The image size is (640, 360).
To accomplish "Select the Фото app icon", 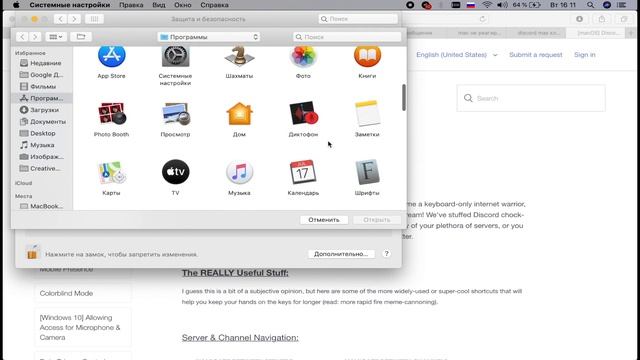I will pos(303,56).
